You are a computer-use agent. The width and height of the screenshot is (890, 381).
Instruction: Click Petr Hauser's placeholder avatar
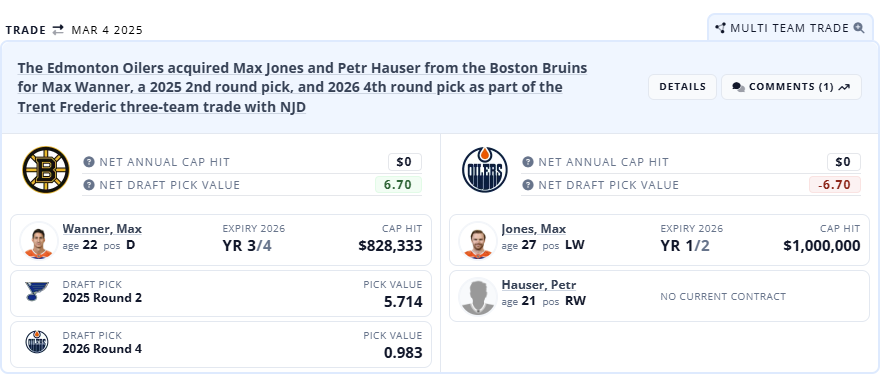point(478,296)
